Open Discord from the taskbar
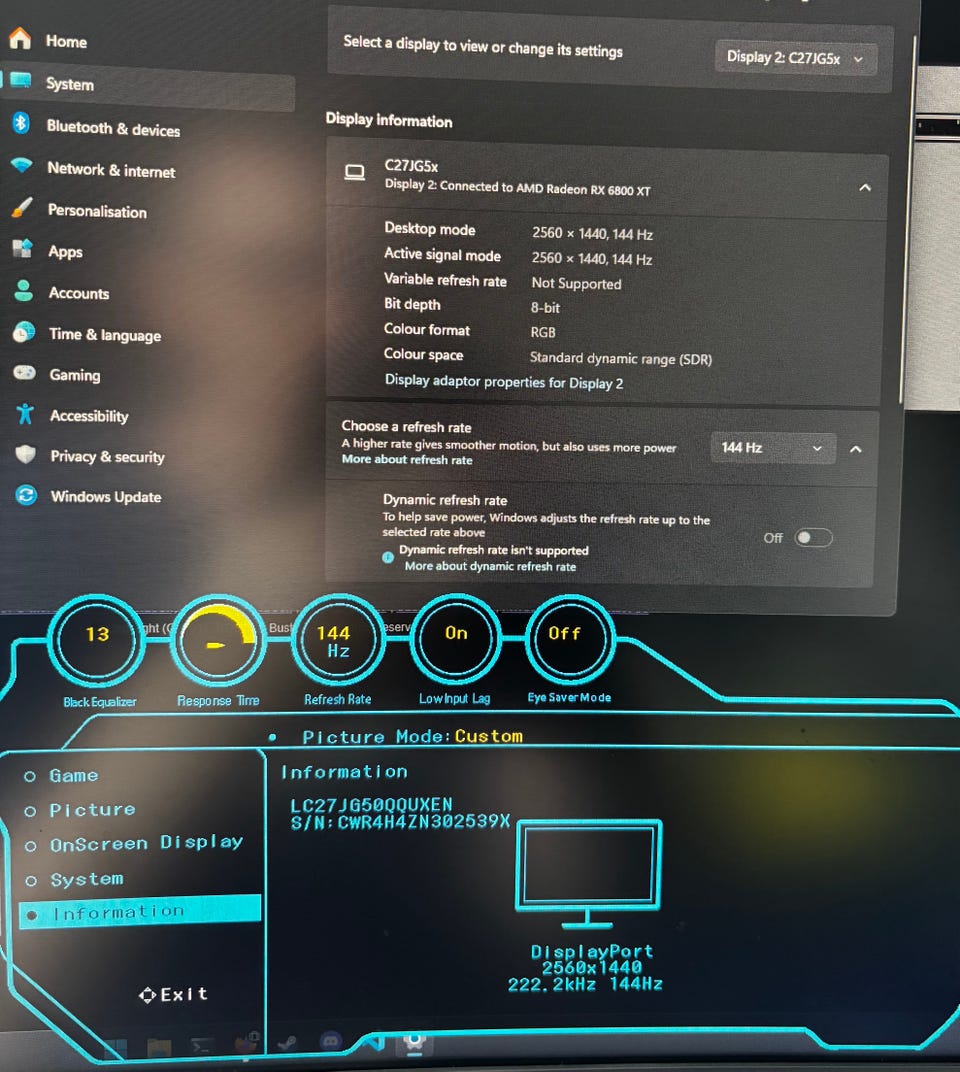 [x=330, y=1041]
